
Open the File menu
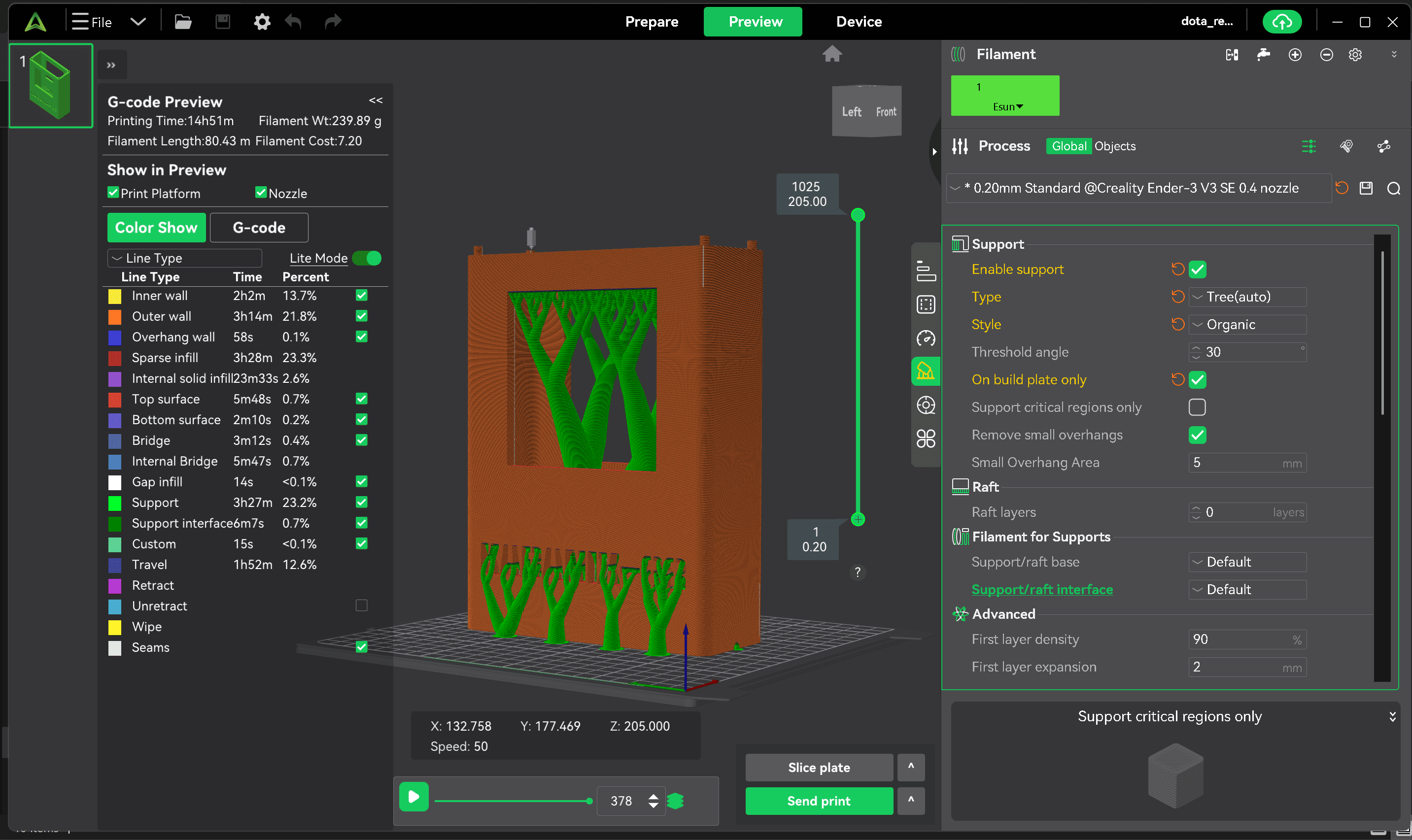click(92, 22)
